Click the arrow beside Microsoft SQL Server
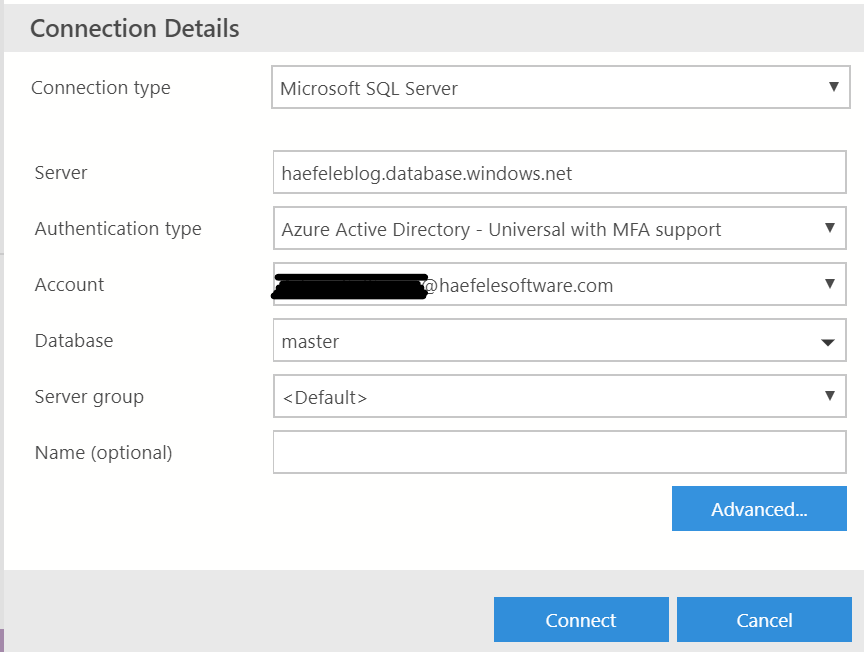This screenshot has height=652, width=864. (x=833, y=87)
